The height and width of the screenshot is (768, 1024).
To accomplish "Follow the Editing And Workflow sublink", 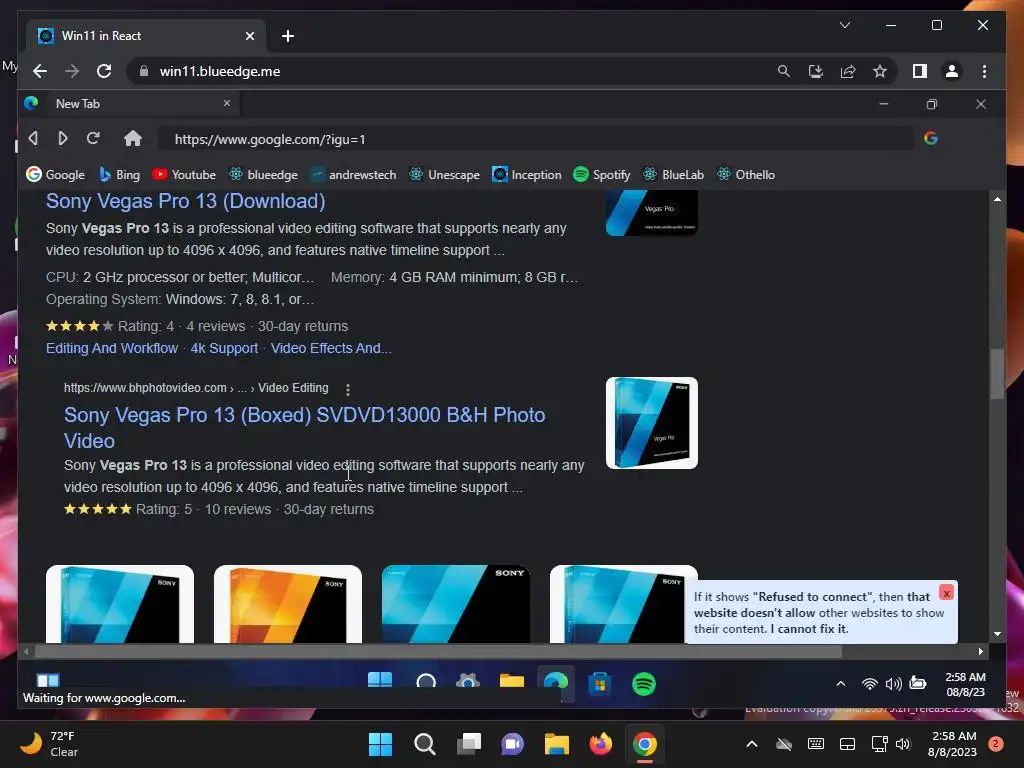I will 112,348.
